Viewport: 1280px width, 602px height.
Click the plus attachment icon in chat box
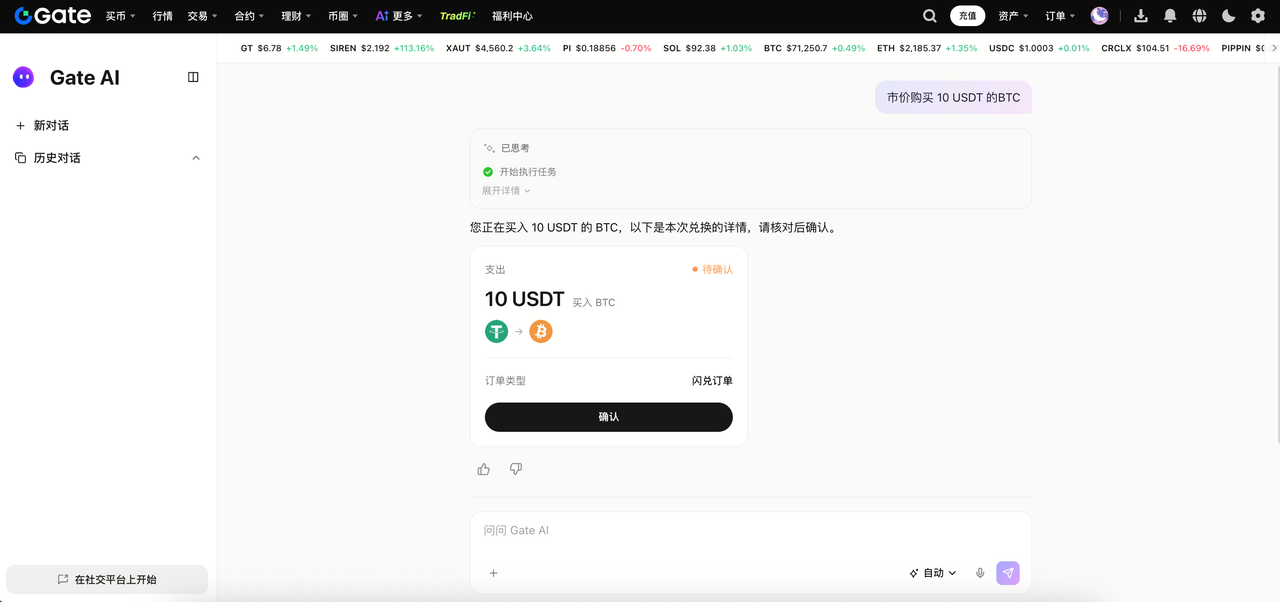pos(493,573)
